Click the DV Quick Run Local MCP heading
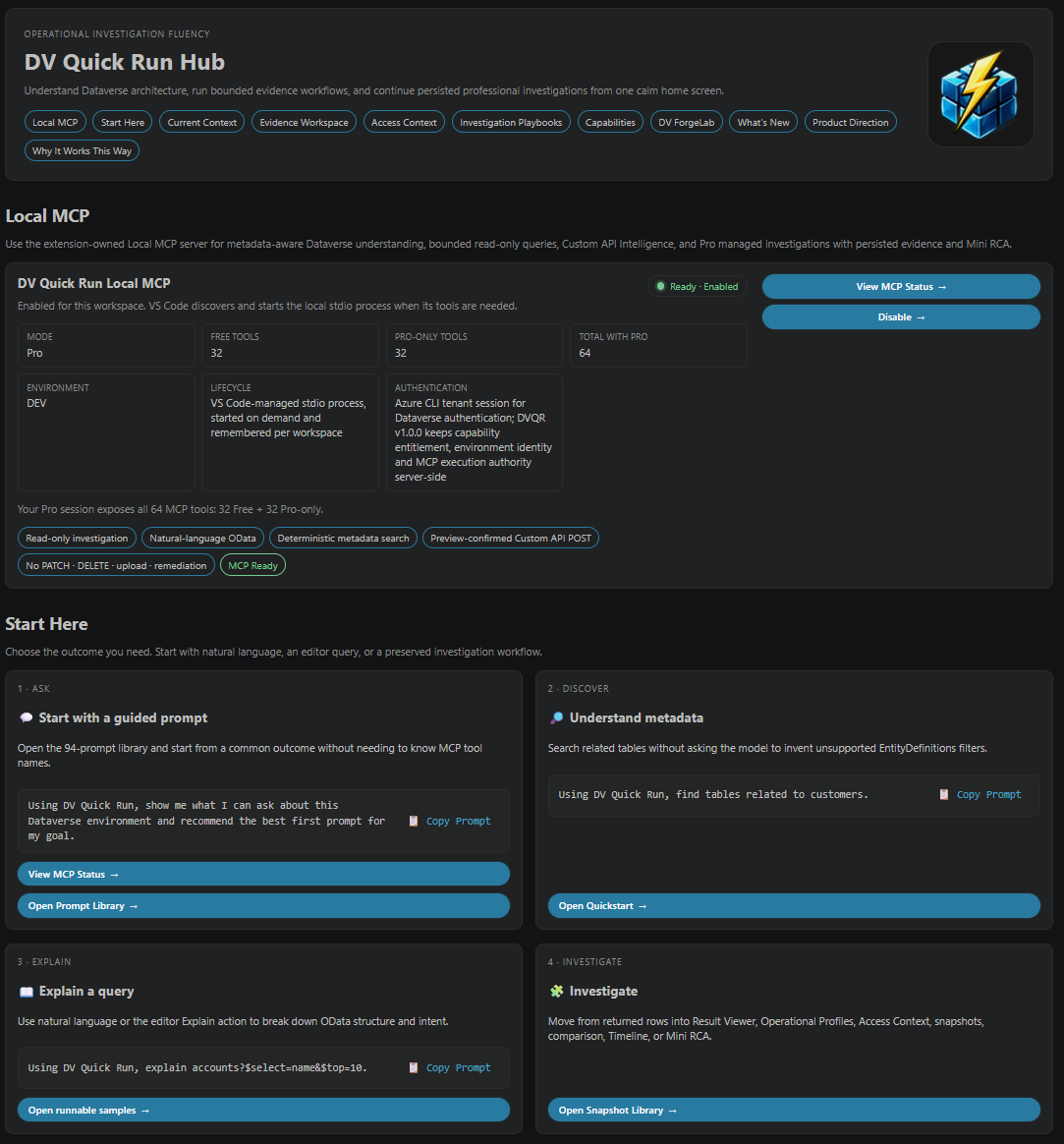 (x=94, y=283)
